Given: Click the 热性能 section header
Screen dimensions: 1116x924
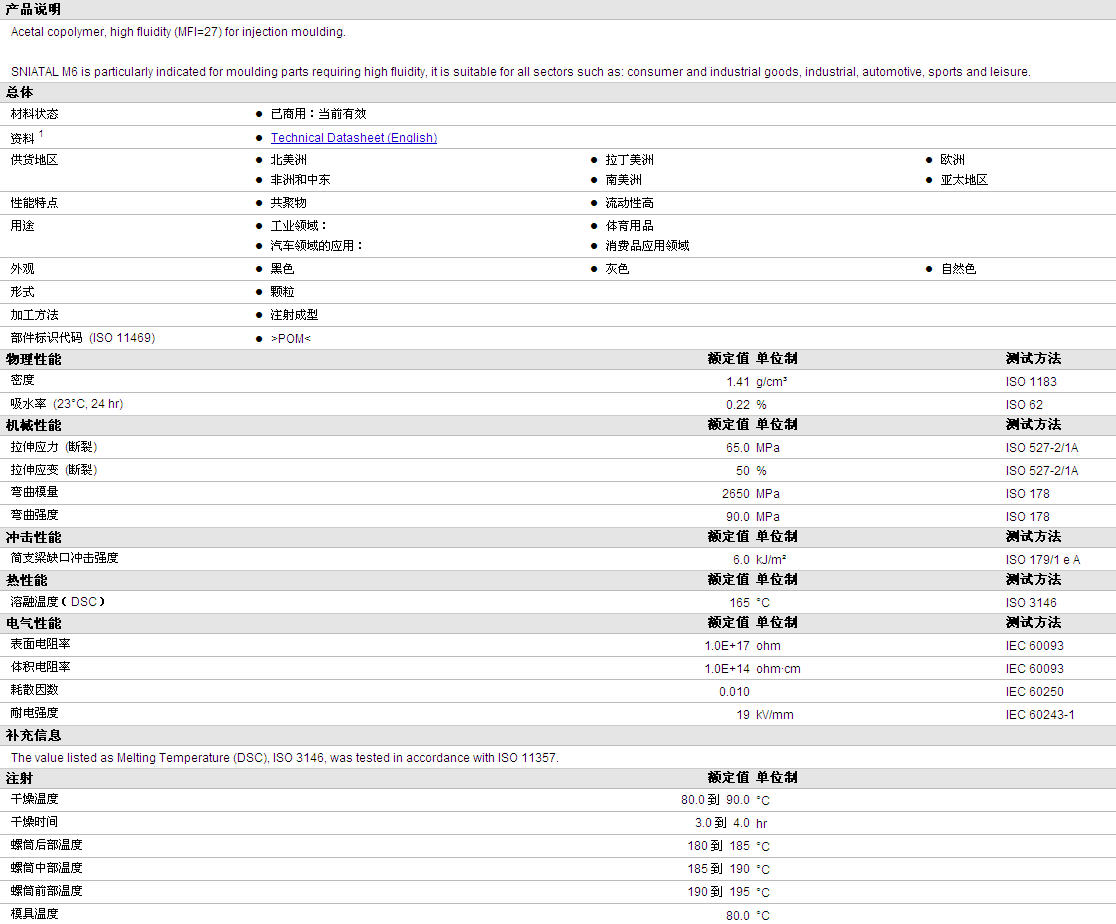Looking at the screenshot, I should 27,580.
